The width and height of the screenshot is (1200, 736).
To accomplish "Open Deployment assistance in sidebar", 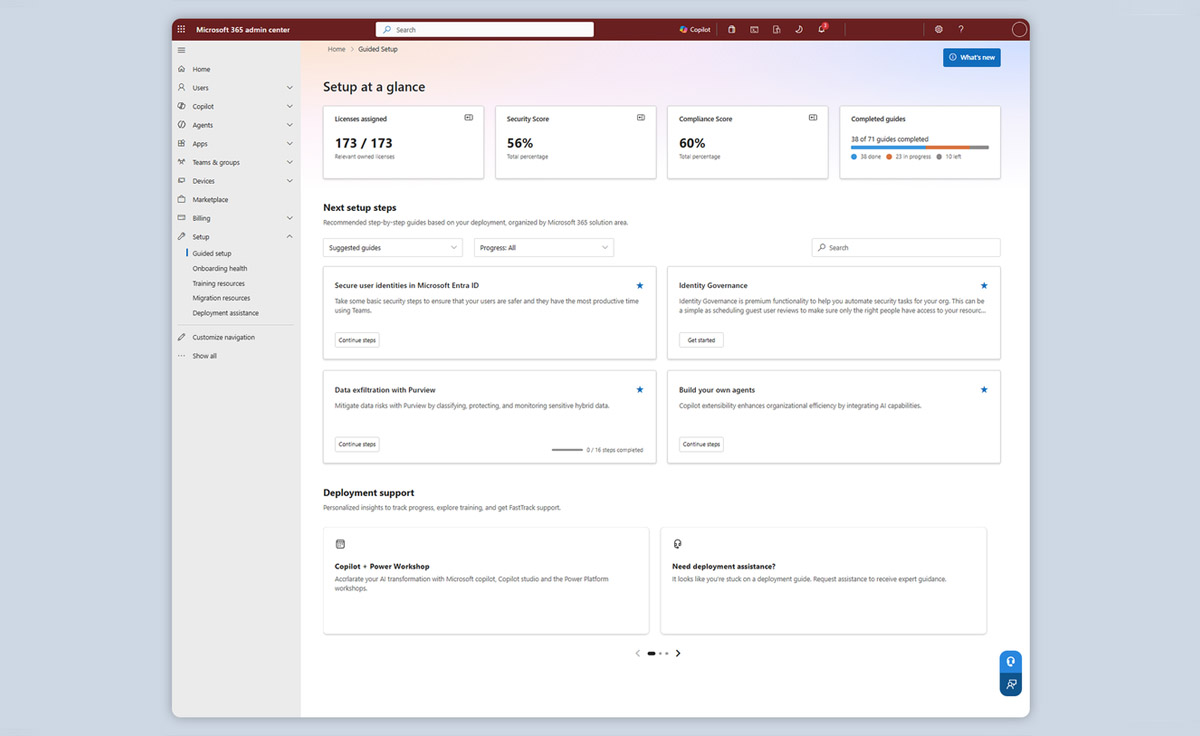I will tap(226, 313).
